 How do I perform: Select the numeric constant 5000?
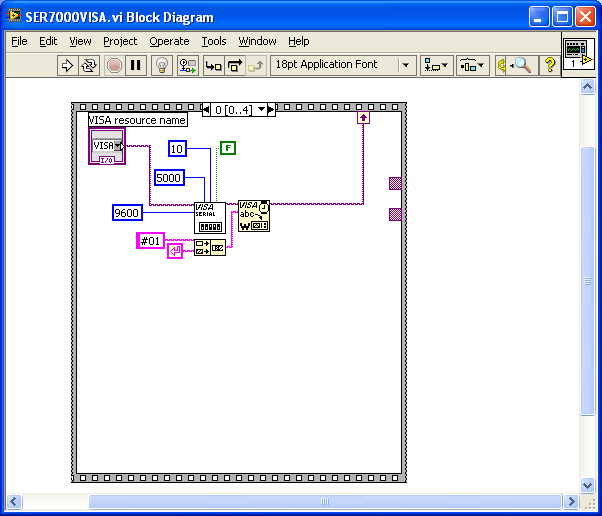[169, 178]
